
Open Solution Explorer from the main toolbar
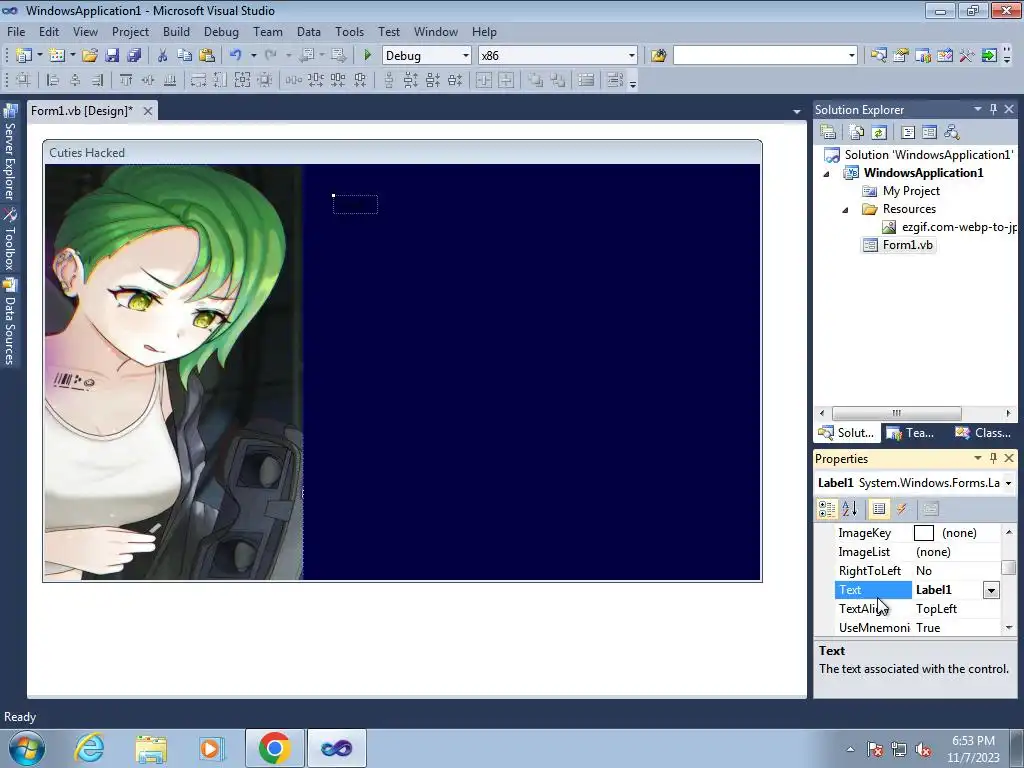[x=878, y=56]
